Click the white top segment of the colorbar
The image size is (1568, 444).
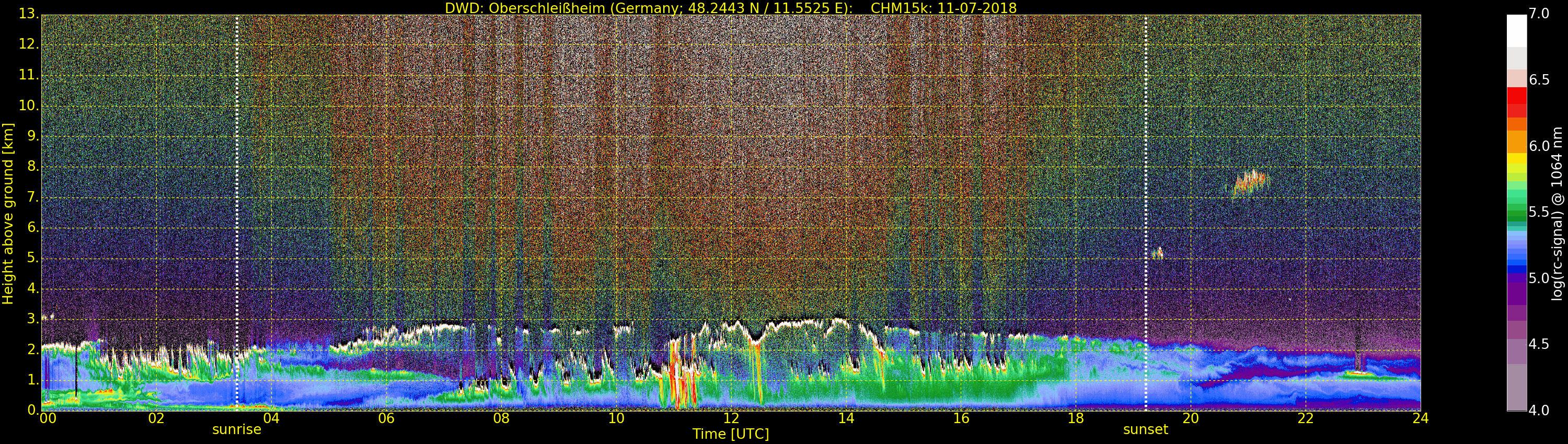point(1517,30)
